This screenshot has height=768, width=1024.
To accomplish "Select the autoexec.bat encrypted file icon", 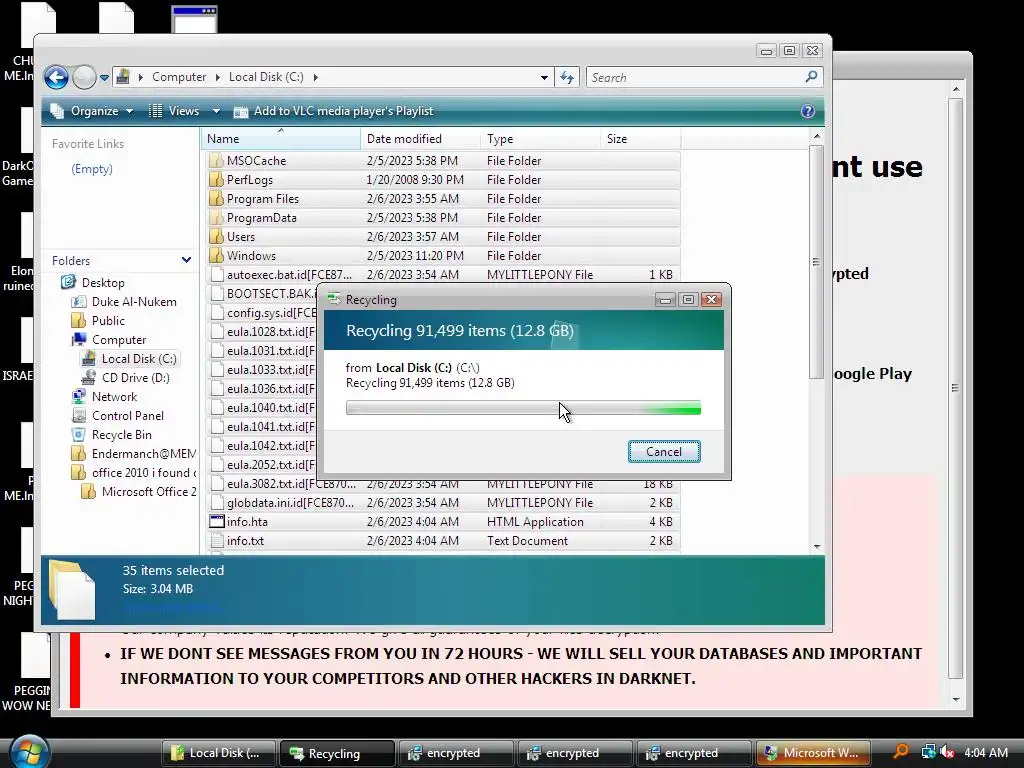I will coord(216,274).
